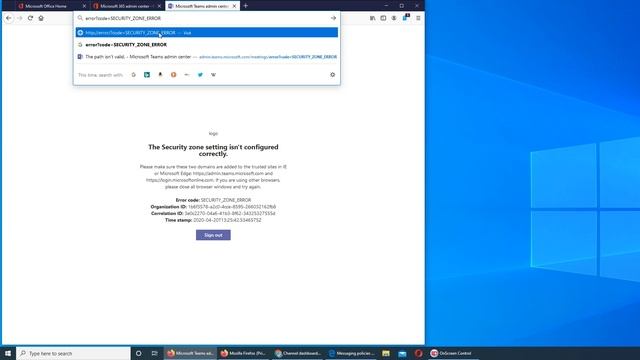This screenshot has height=360, width=640.
Task: Search with Google one-off icon
Action: pyautogui.click(x=133, y=75)
